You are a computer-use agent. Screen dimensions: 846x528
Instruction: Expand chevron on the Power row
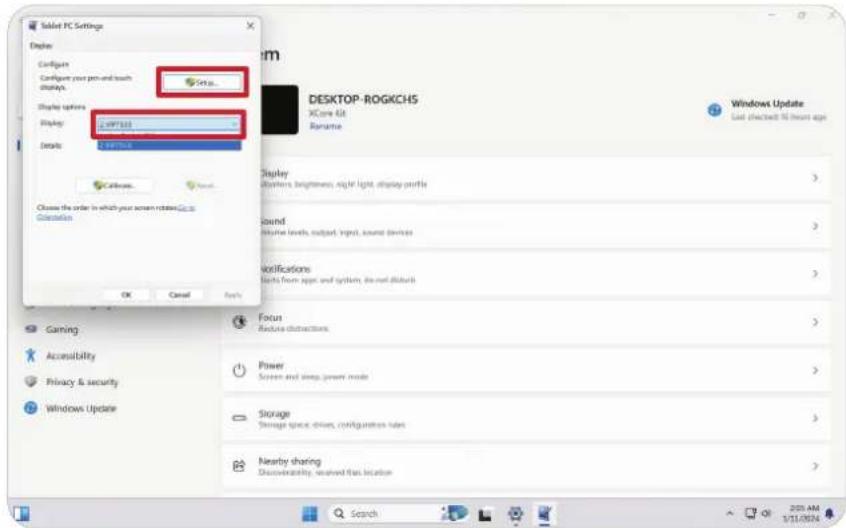(815, 370)
